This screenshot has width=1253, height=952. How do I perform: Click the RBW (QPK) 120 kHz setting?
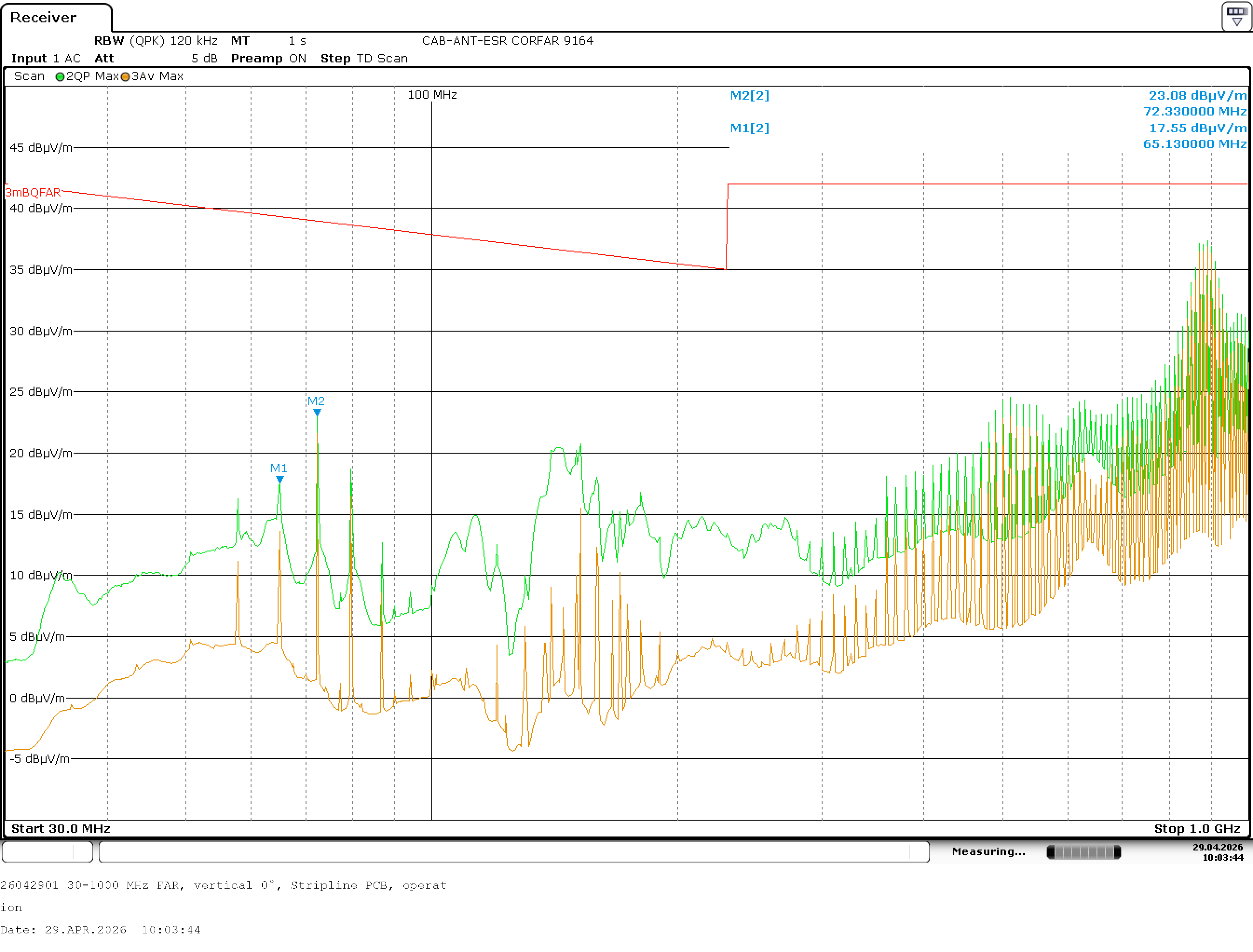[x=156, y=41]
